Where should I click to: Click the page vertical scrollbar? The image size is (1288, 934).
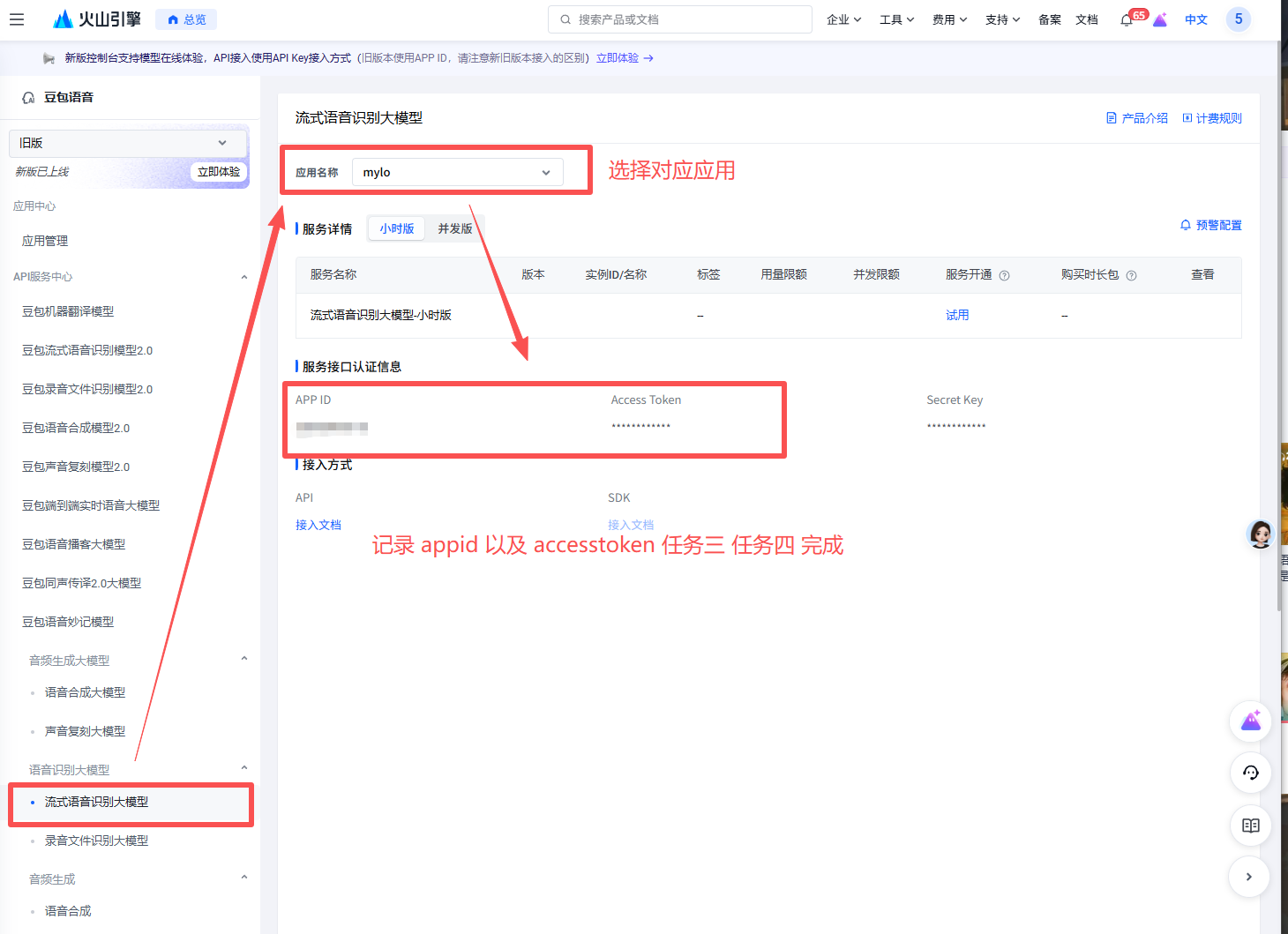[1281, 326]
